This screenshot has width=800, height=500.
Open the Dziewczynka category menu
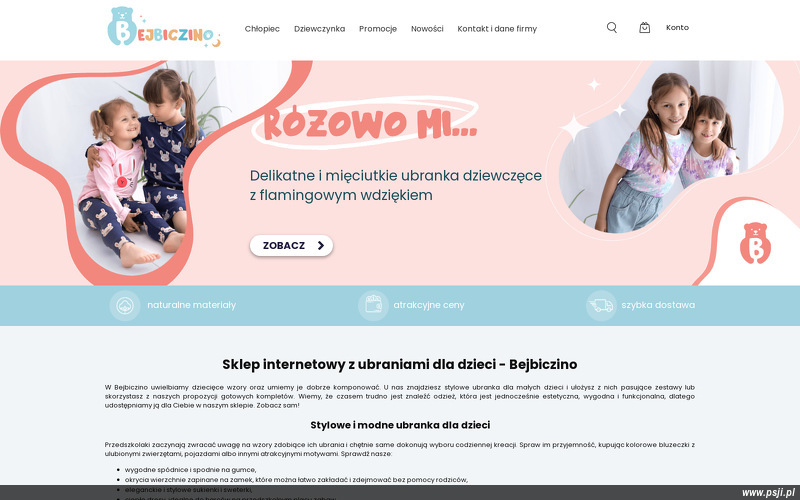[319, 29]
